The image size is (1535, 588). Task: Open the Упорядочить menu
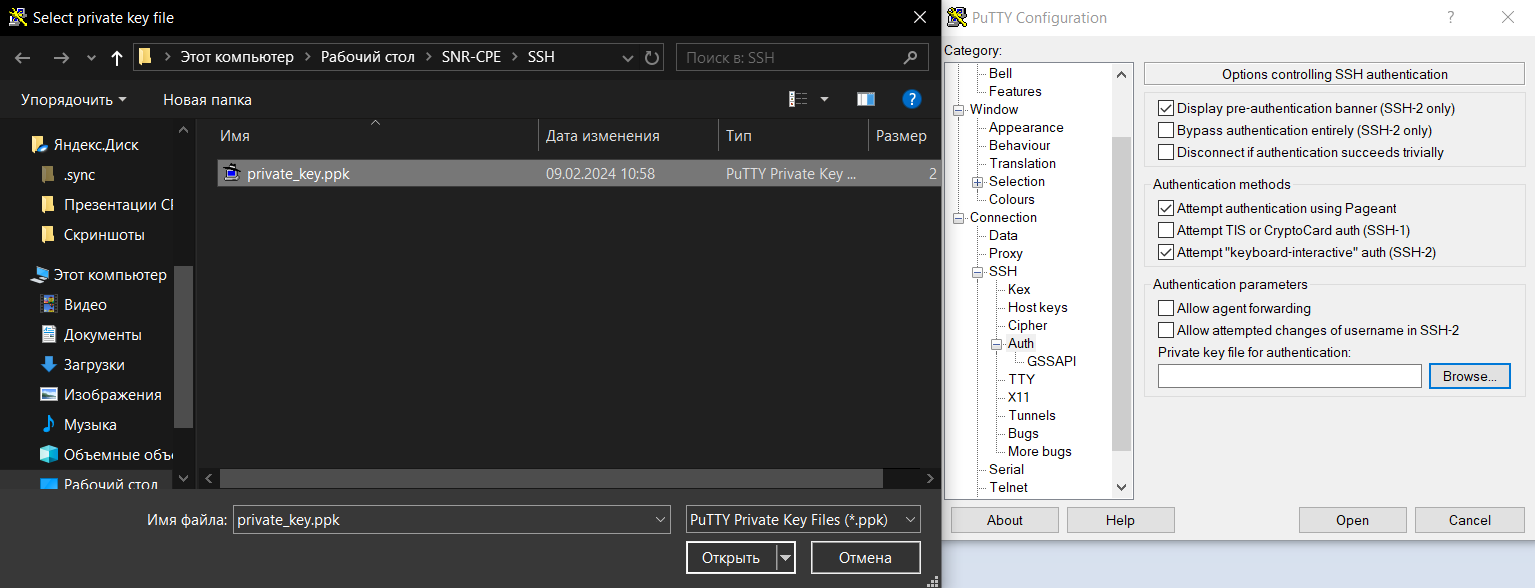tap(73, 99)
